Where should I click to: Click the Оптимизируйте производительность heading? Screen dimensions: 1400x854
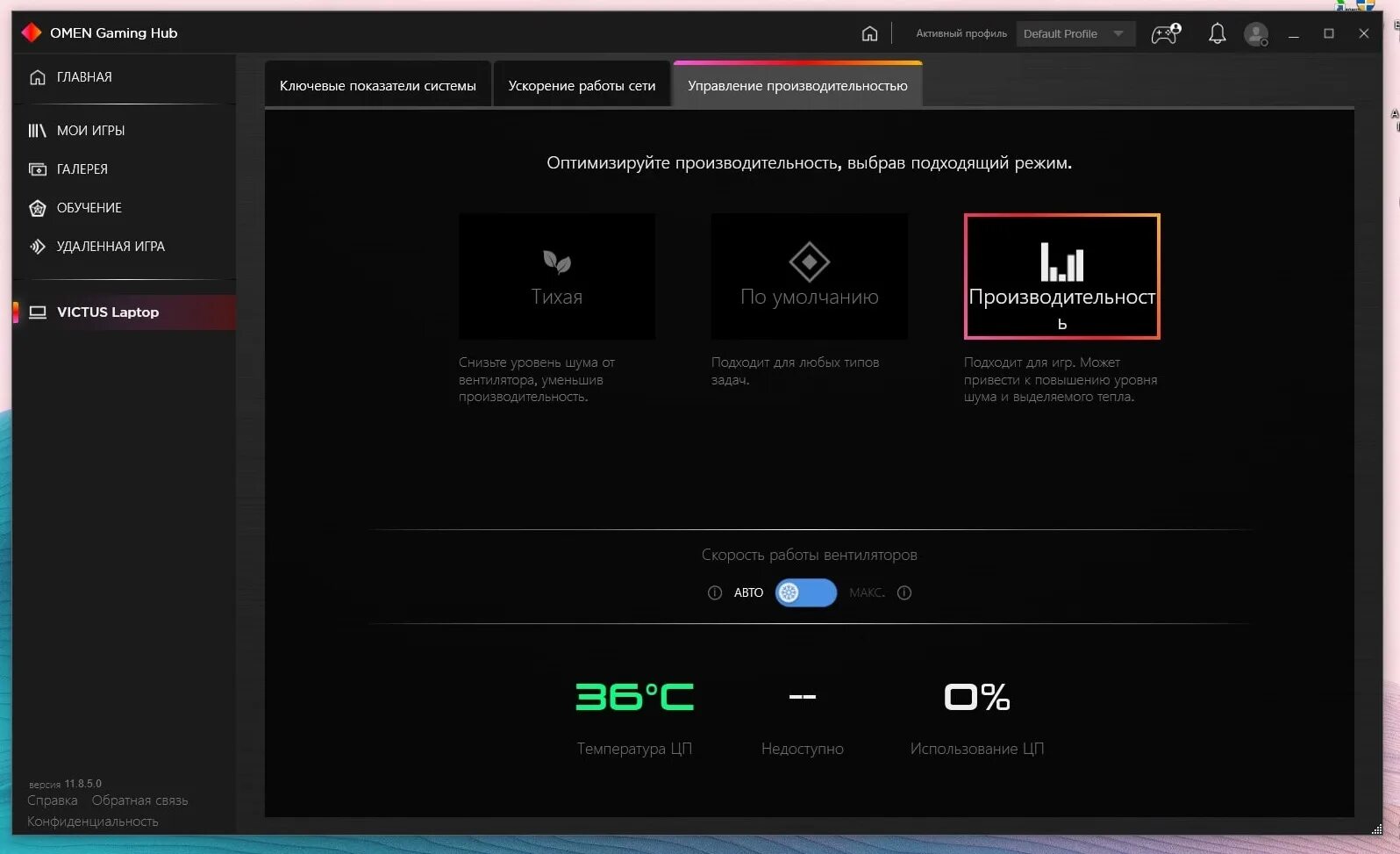tap(810, 162)
